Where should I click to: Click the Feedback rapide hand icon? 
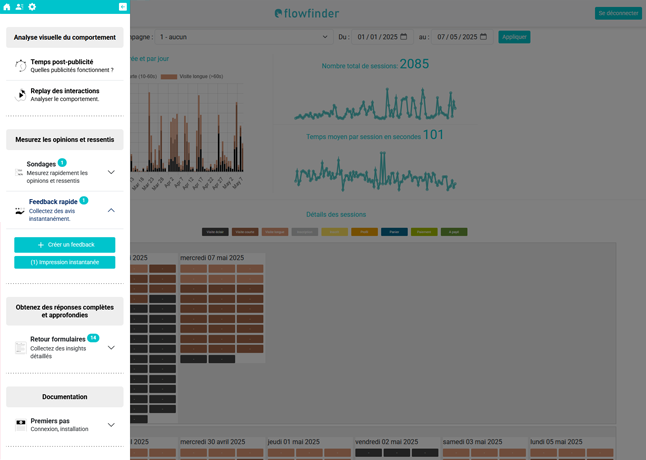pyautogui.click(x=19, y=210)
